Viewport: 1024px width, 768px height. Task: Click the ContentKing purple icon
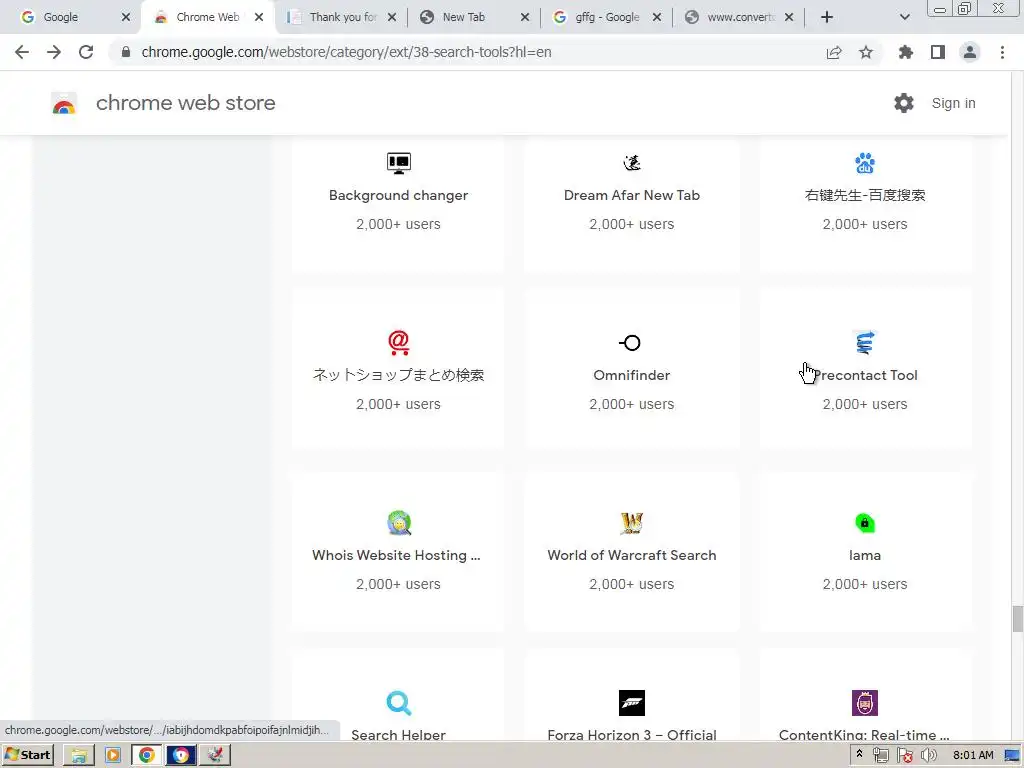point(865,703)
